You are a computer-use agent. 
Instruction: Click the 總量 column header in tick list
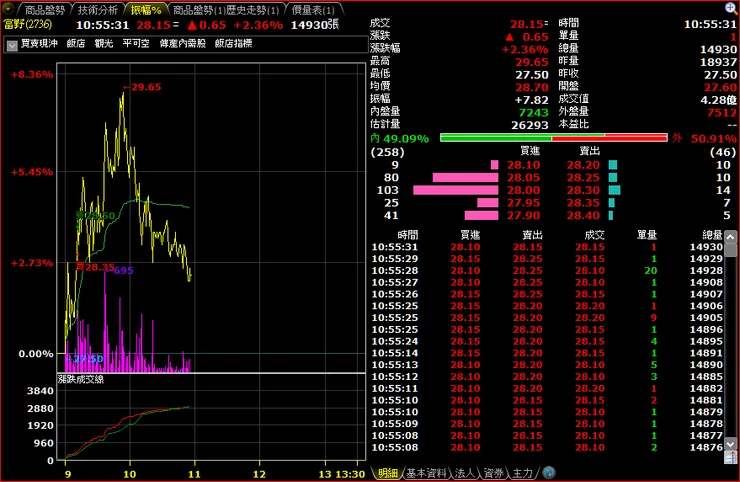(712, 235)
